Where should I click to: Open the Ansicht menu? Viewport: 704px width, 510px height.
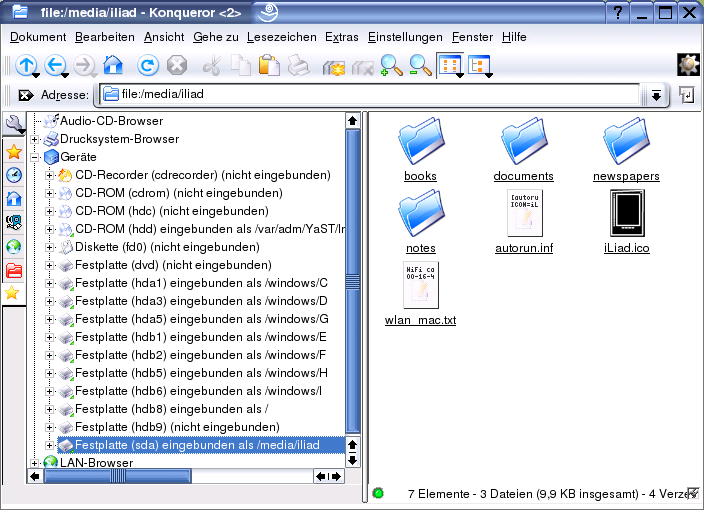pos(164,37)
